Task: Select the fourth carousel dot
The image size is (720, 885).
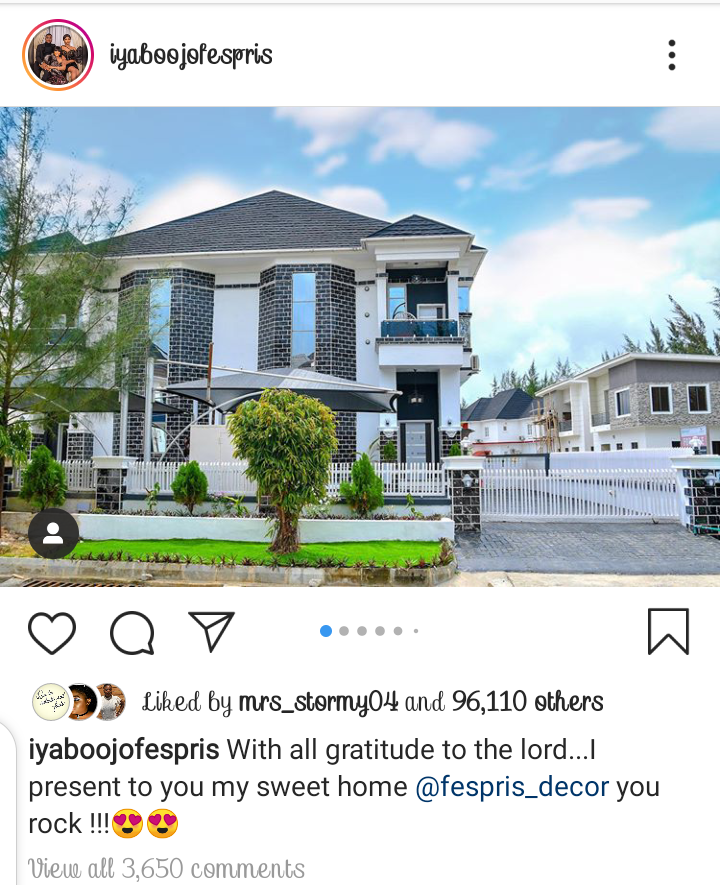Action: [380, 631]
